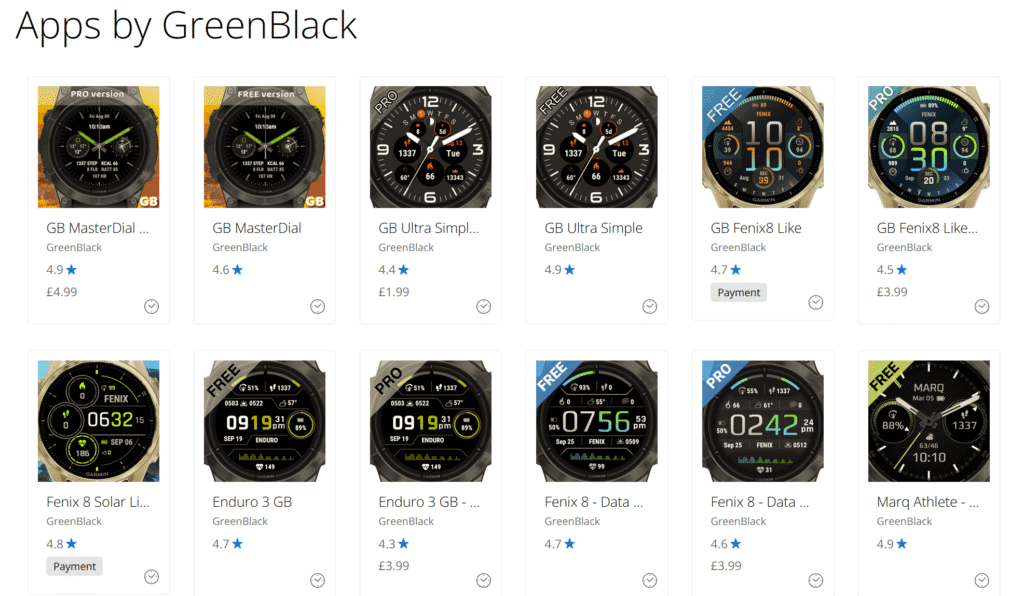Open the free GB Ultra Simple watch face image
Screen dimensions: 1024x596
(x=597, y=147)
